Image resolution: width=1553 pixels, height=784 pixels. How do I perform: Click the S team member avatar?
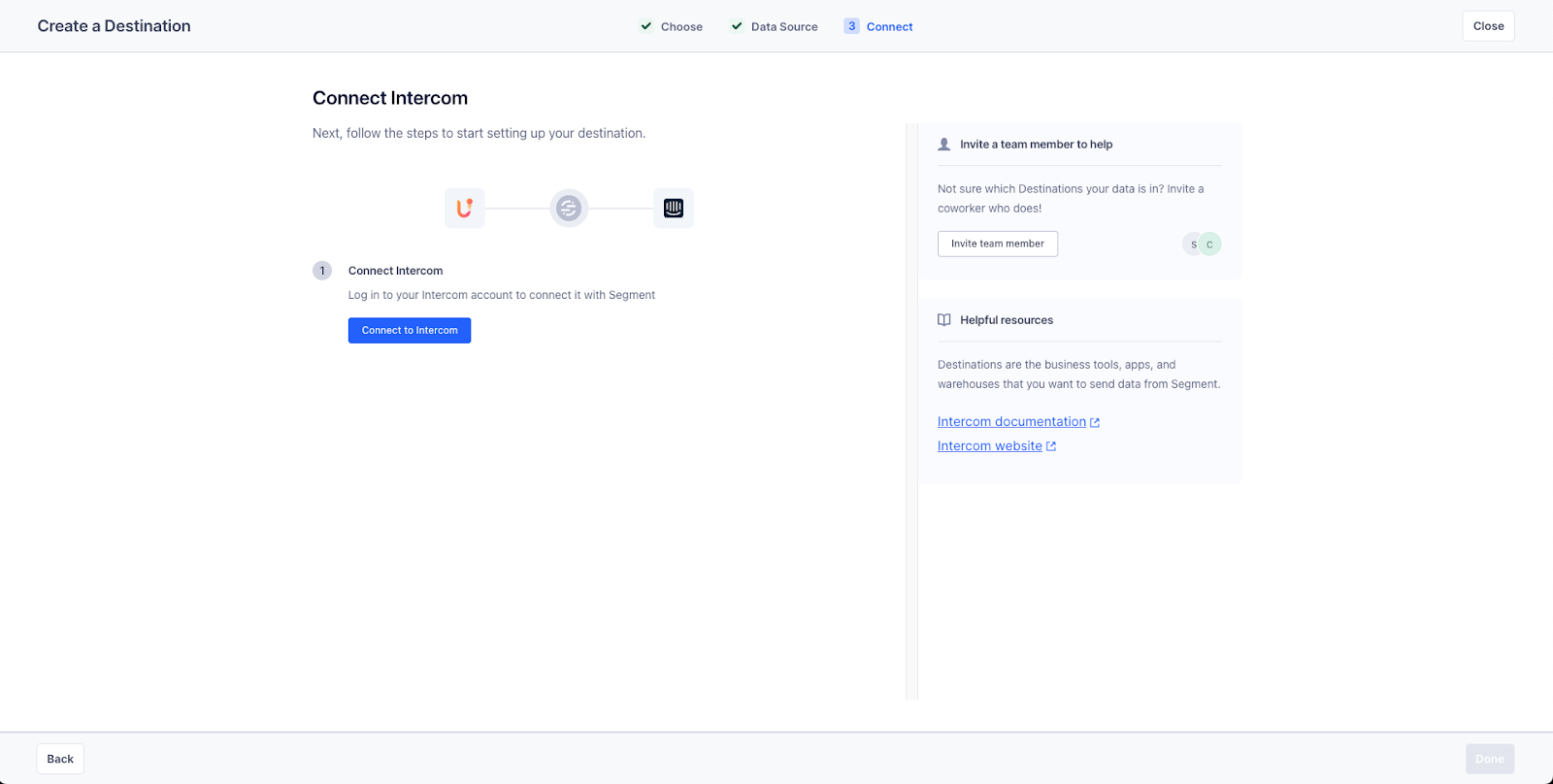click(1193, 245)
